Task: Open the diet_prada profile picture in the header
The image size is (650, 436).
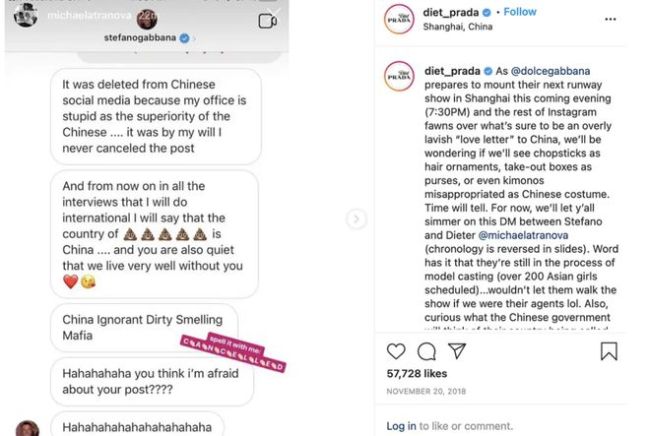Action: (399, 19)
